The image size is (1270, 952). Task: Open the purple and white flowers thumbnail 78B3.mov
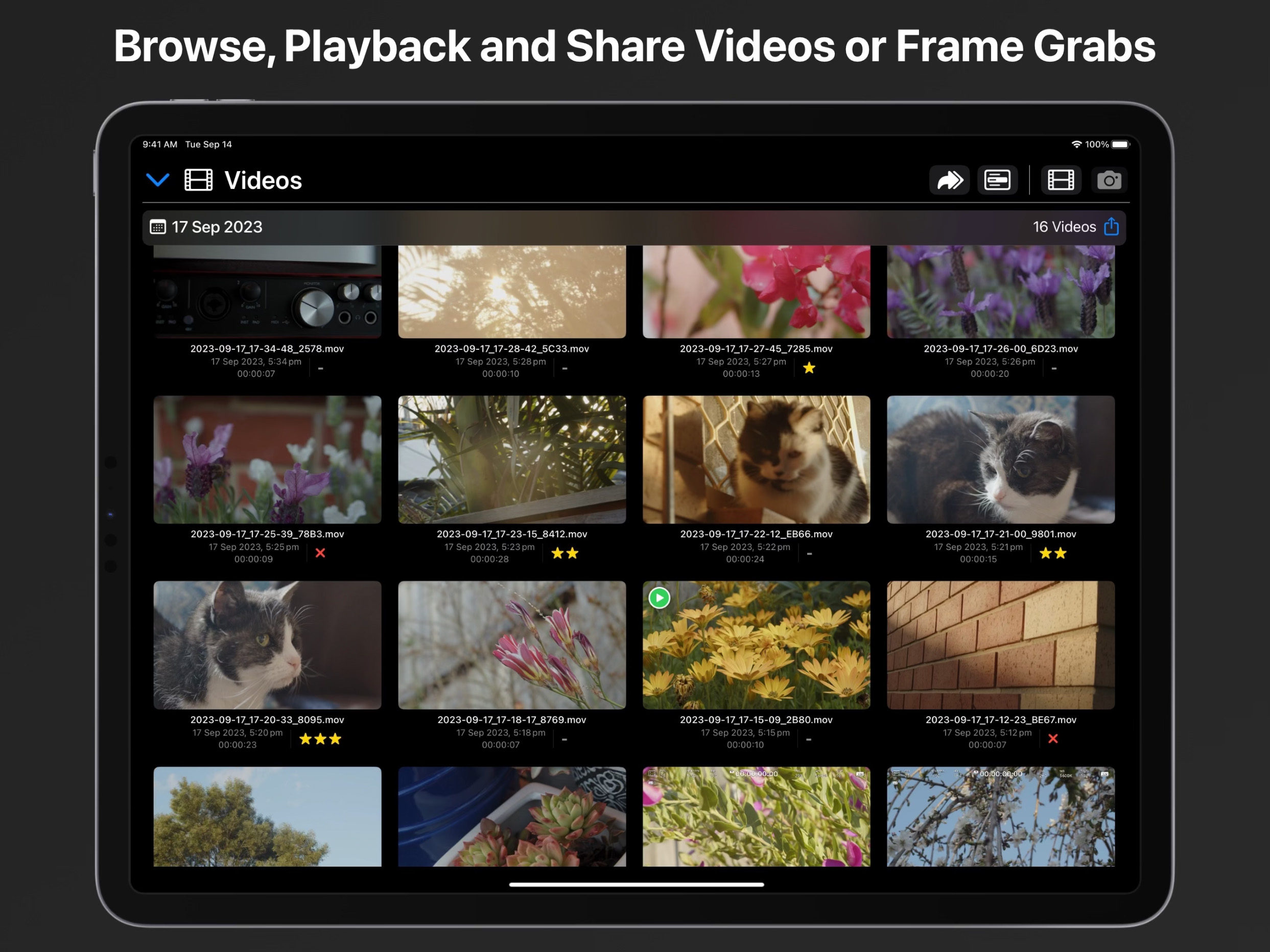267,460
